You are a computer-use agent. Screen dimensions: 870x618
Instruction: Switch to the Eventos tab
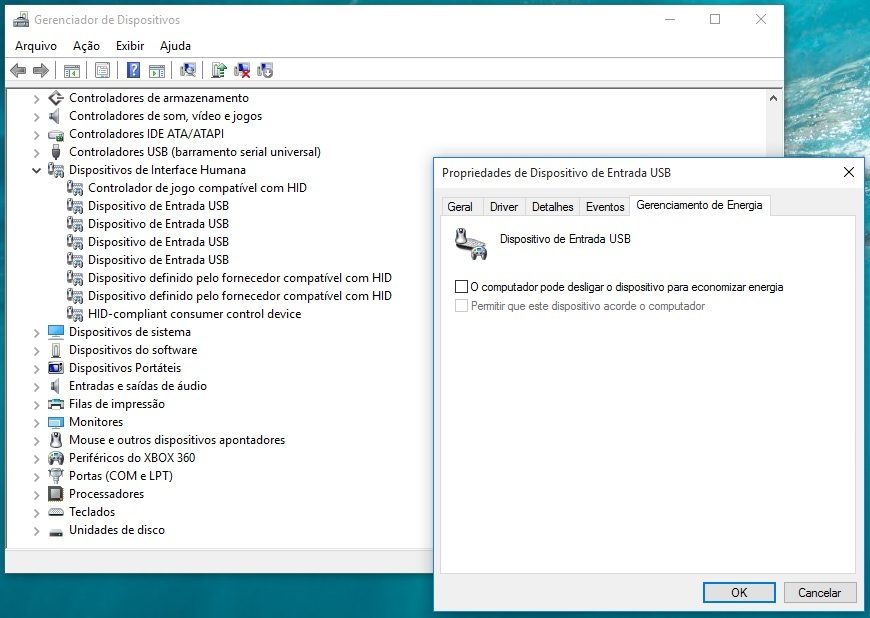click(605, 207)
